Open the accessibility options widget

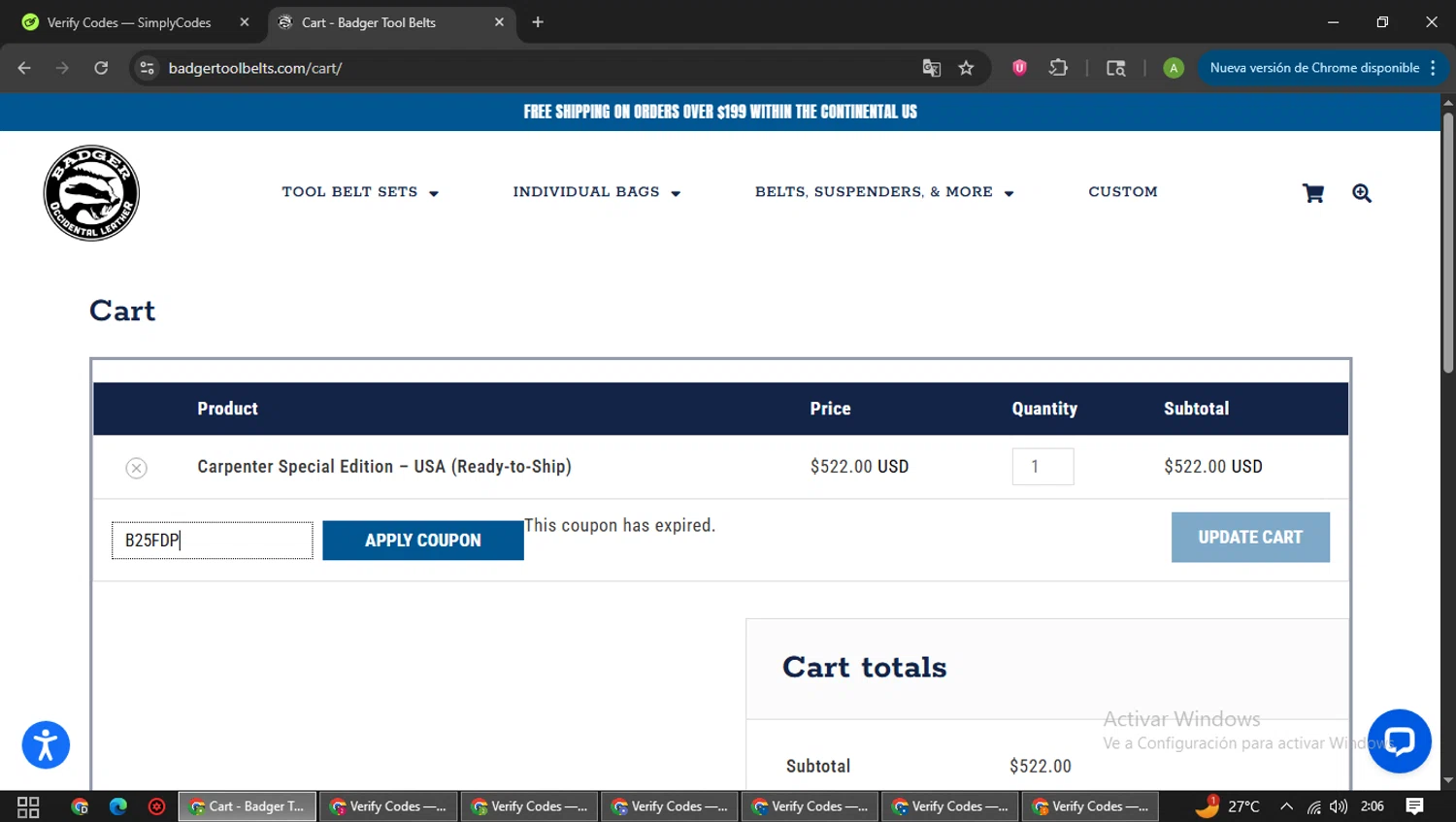46,745
